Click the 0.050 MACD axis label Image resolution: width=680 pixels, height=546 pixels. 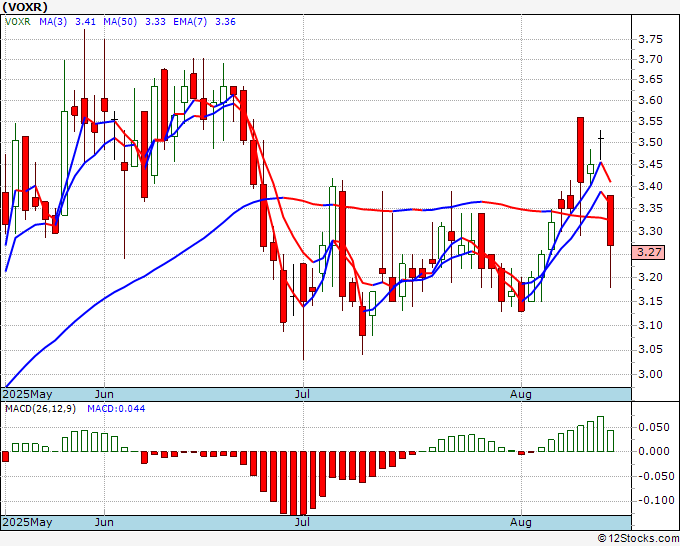point(654,428)
